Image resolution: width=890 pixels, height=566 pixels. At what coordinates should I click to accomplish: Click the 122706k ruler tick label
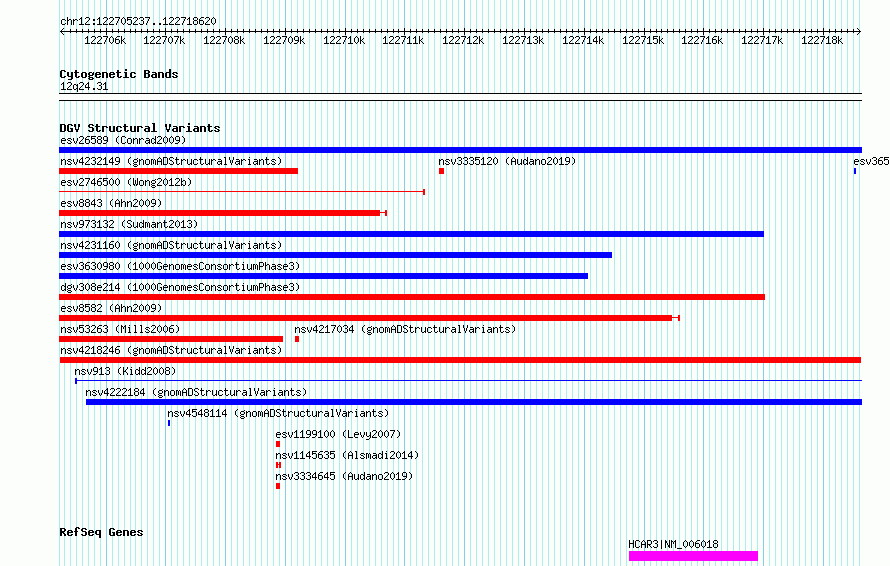point(105,40)
